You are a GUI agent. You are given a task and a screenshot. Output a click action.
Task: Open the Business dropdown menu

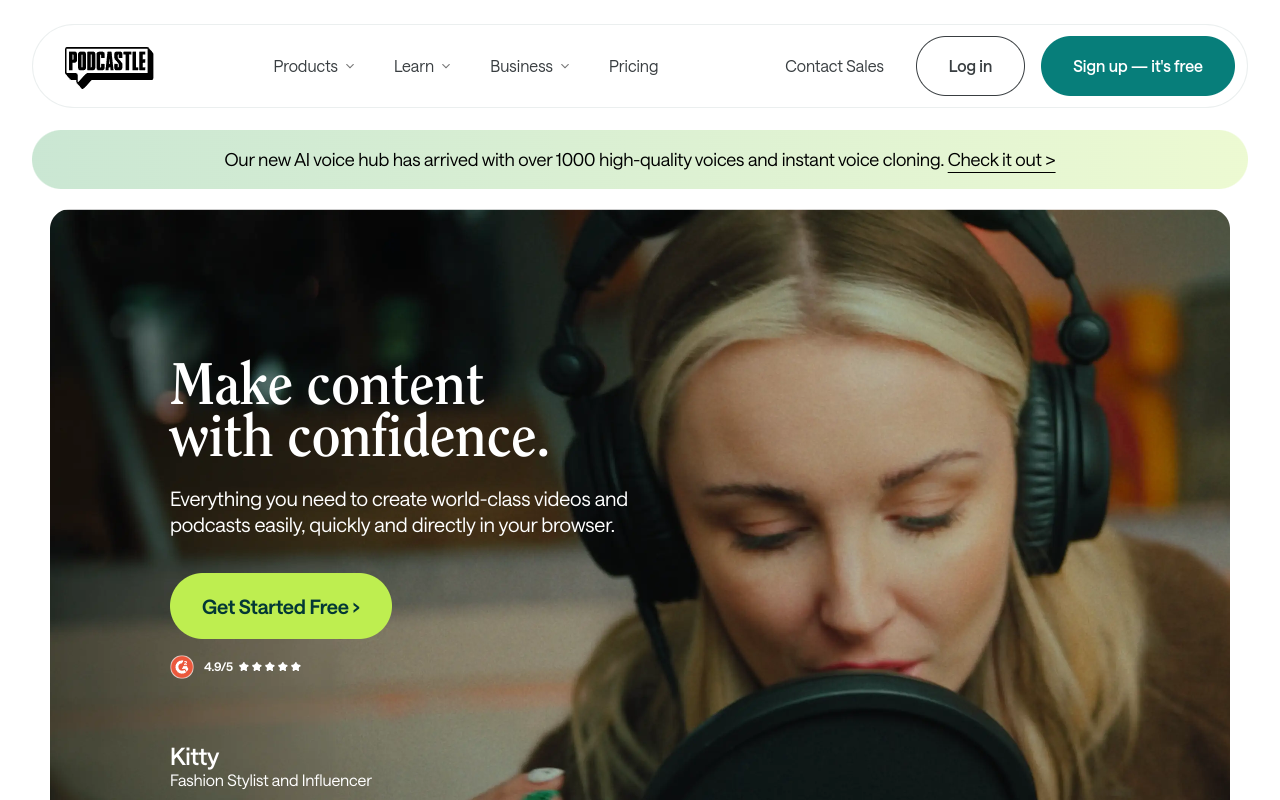(530, 66)
